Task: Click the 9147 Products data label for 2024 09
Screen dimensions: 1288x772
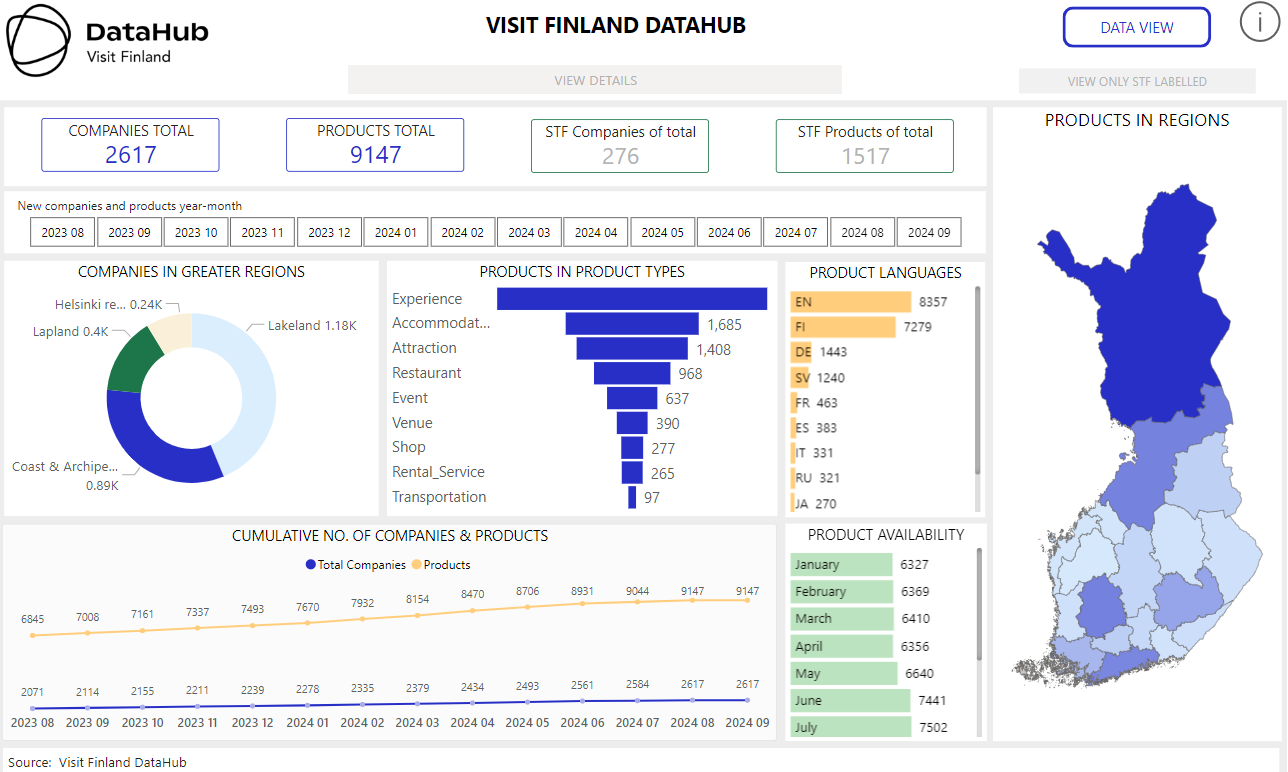Action: point(746,591)
